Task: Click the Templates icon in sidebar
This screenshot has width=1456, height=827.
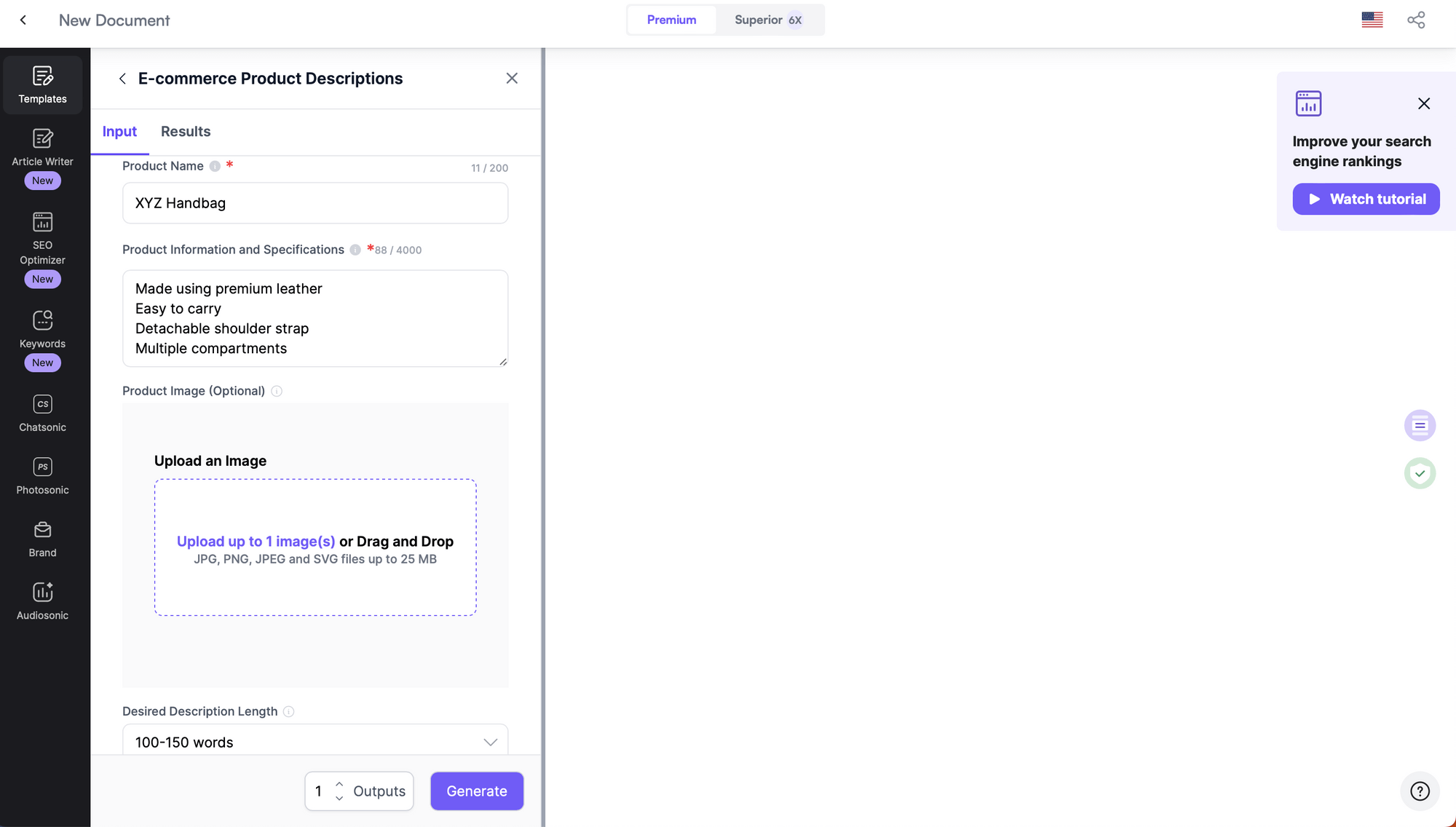Action: [x=42, y=85]
